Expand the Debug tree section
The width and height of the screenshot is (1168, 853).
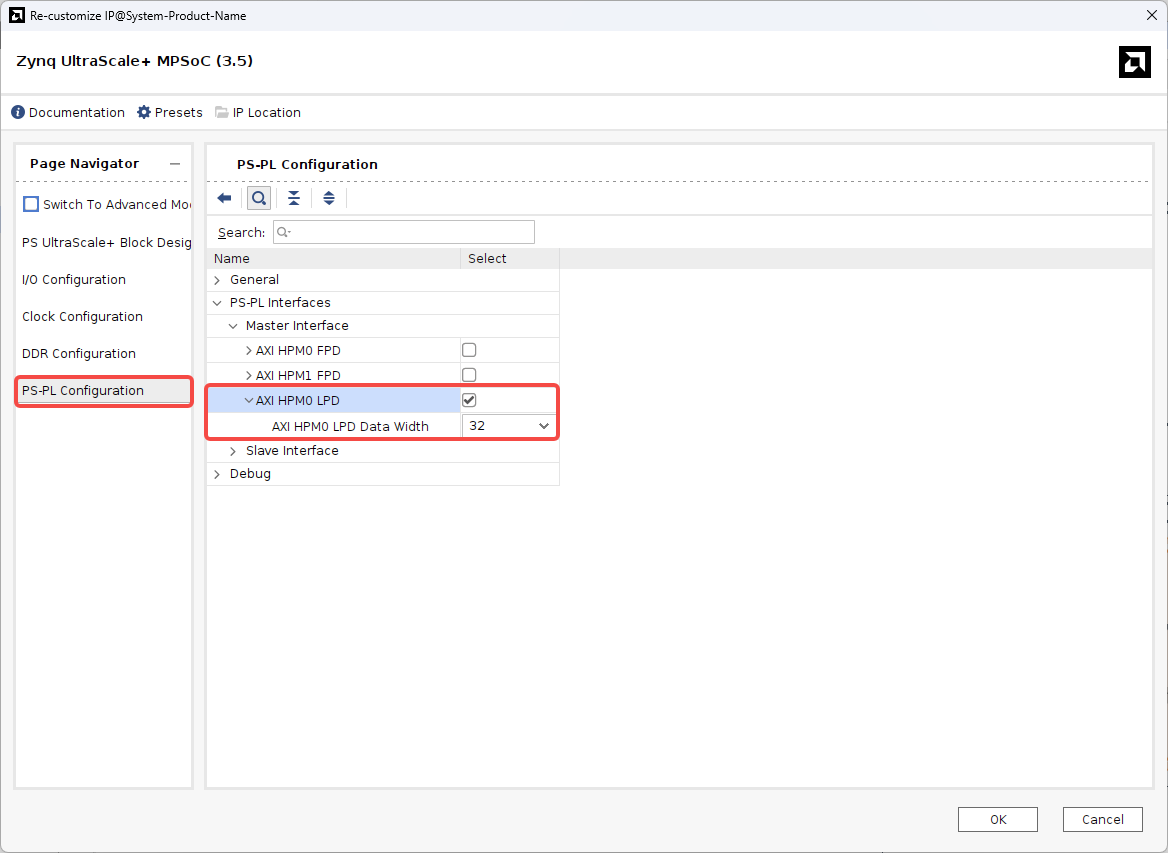point(217,474)
